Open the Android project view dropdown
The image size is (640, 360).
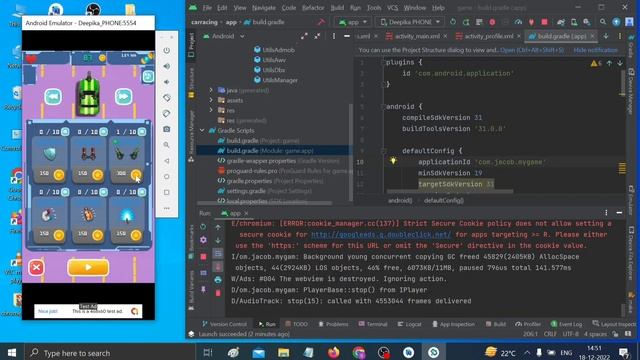[x=224, y=36]
